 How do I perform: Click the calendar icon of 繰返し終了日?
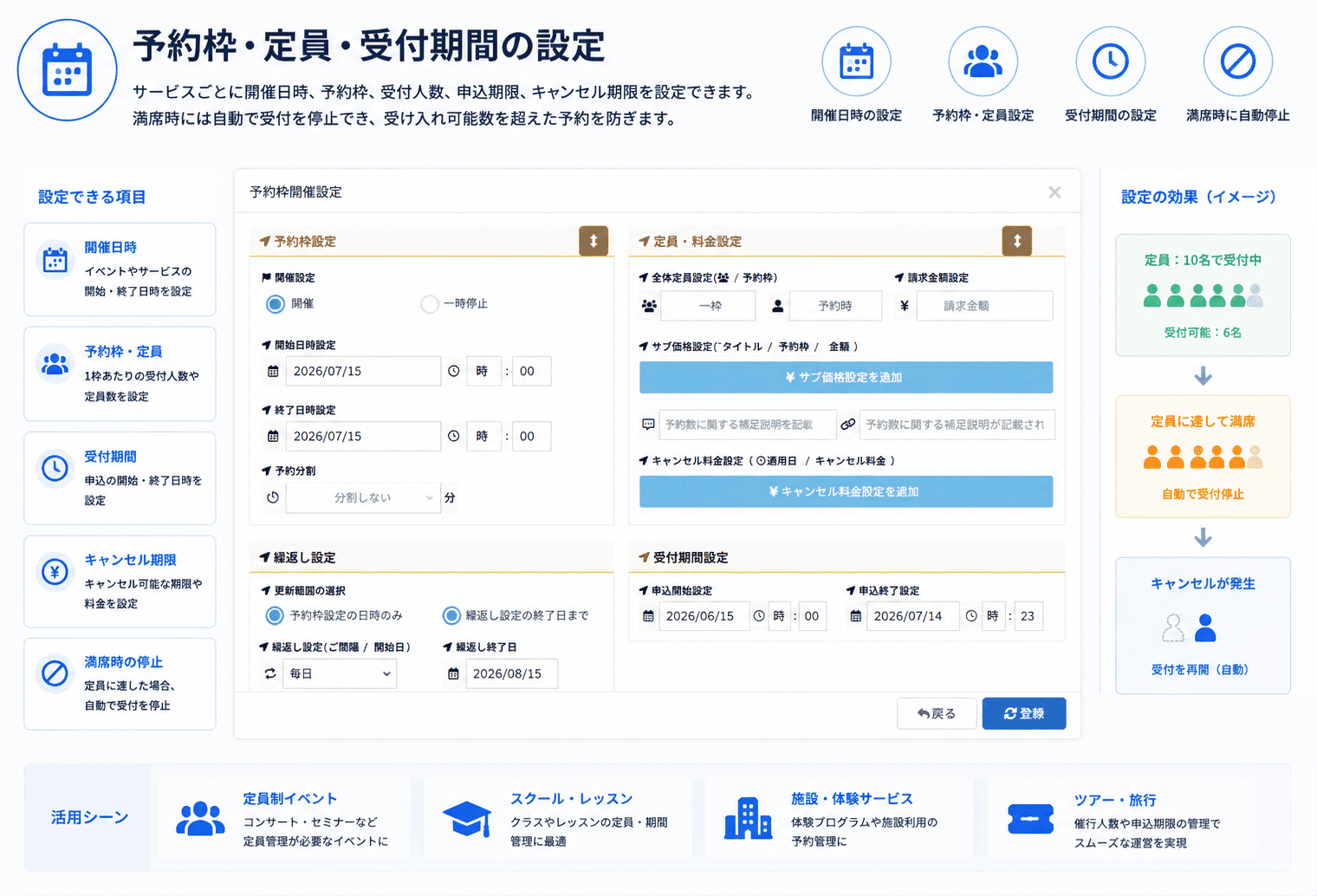(x=453, y=673)
